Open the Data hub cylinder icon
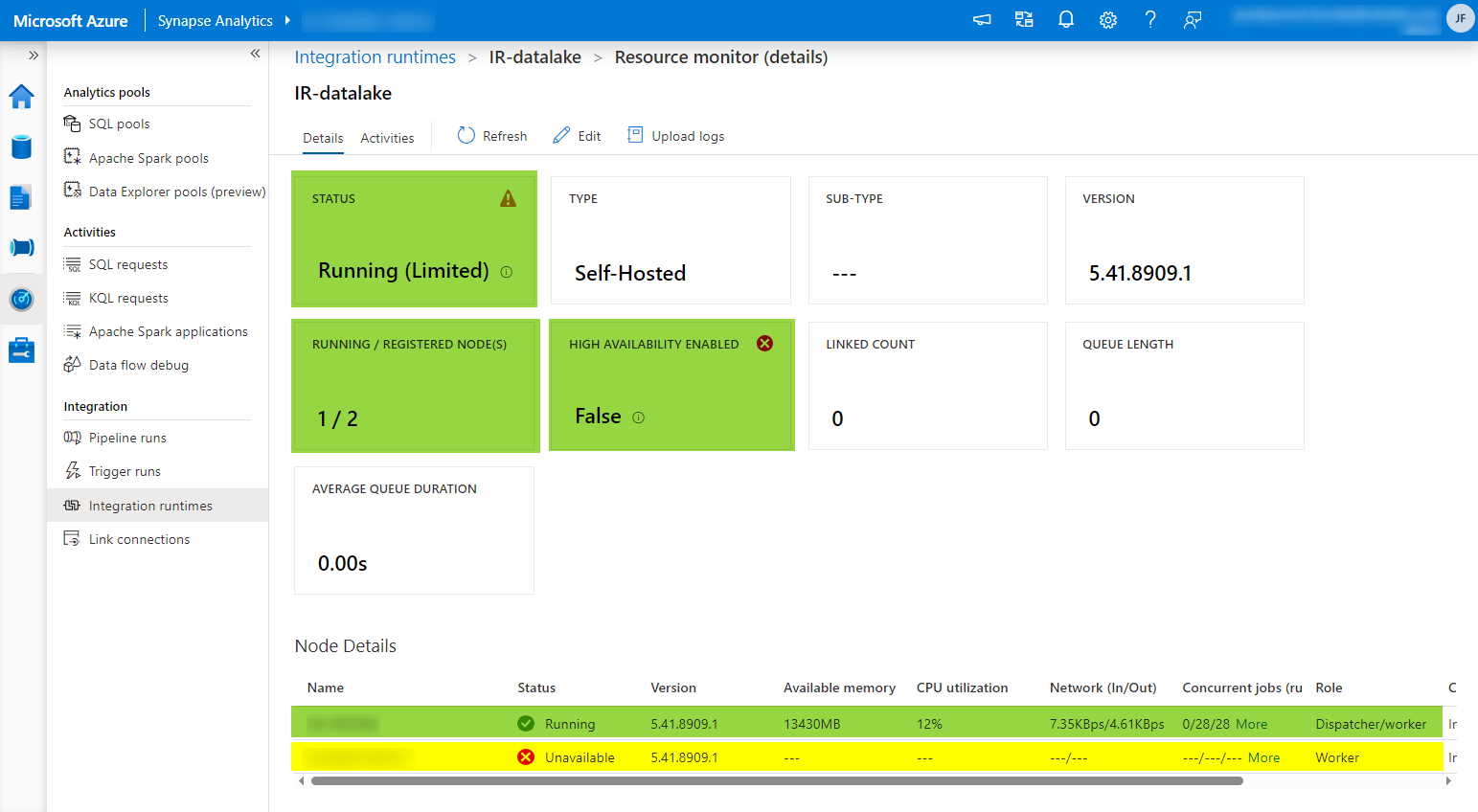 coord(22,147)
